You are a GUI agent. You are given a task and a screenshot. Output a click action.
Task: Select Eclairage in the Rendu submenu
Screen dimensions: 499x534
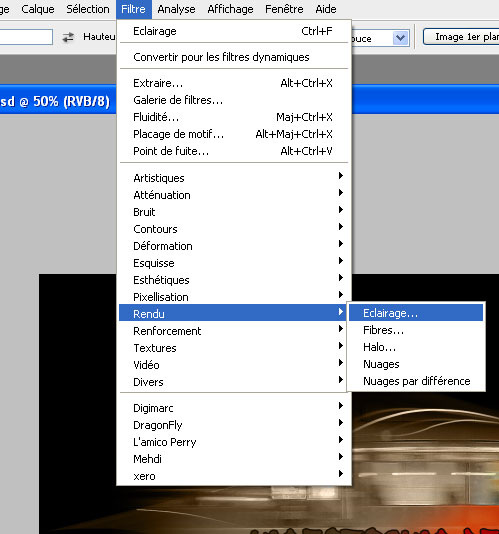tap(416, 313)
